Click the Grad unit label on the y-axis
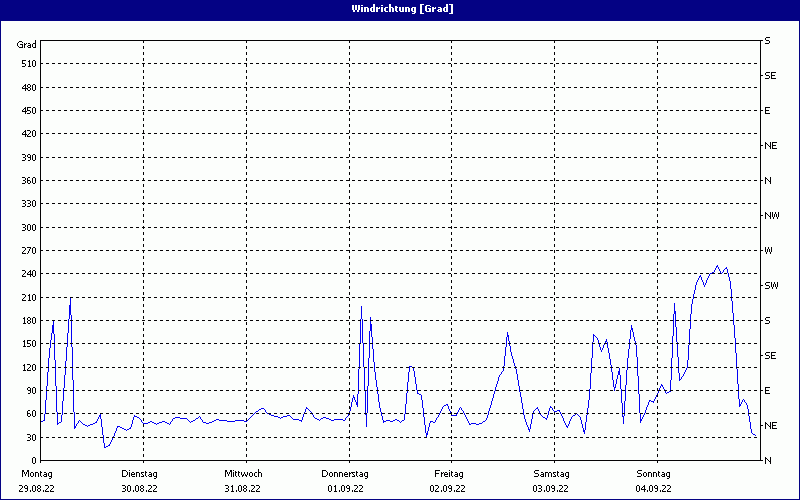800x500 pixels. (x=27, y=45)
